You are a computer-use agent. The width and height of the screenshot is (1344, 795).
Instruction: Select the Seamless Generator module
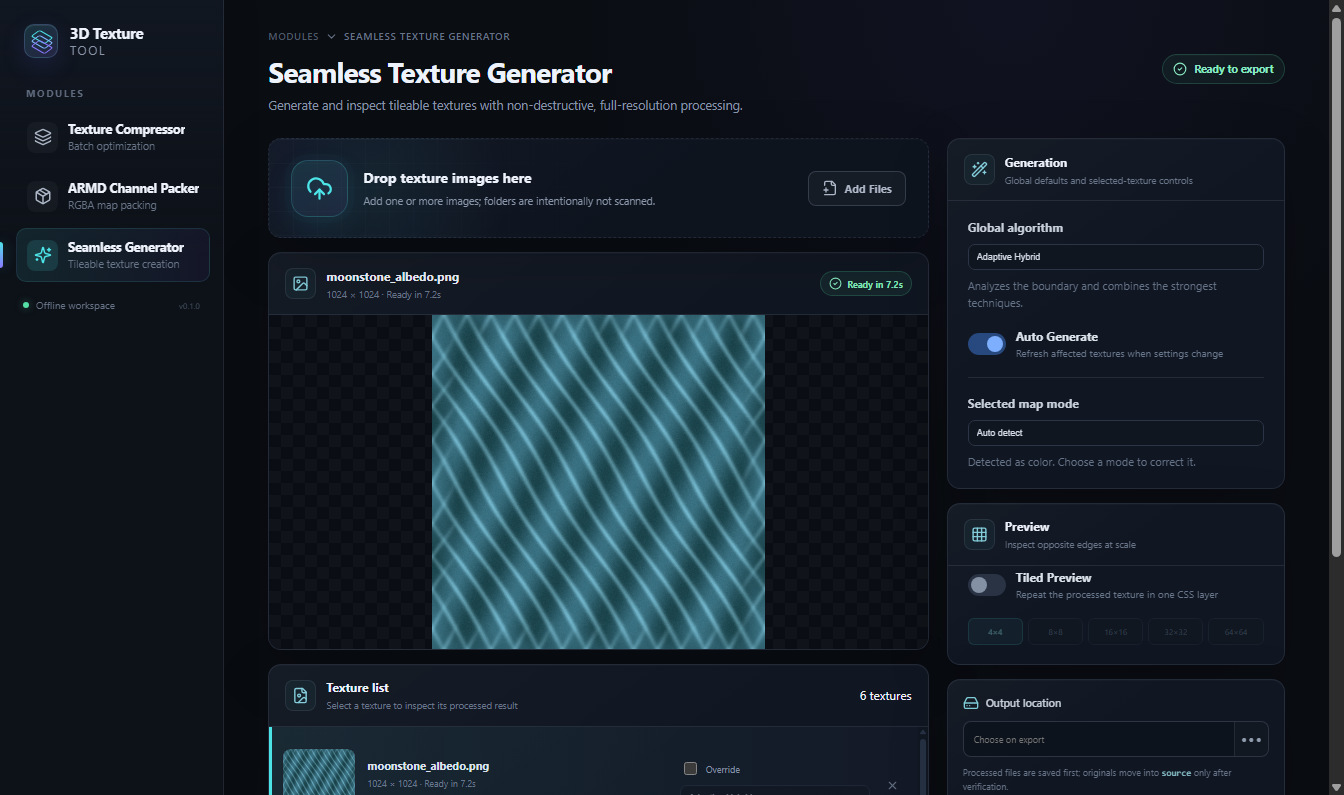click(113, 255)
